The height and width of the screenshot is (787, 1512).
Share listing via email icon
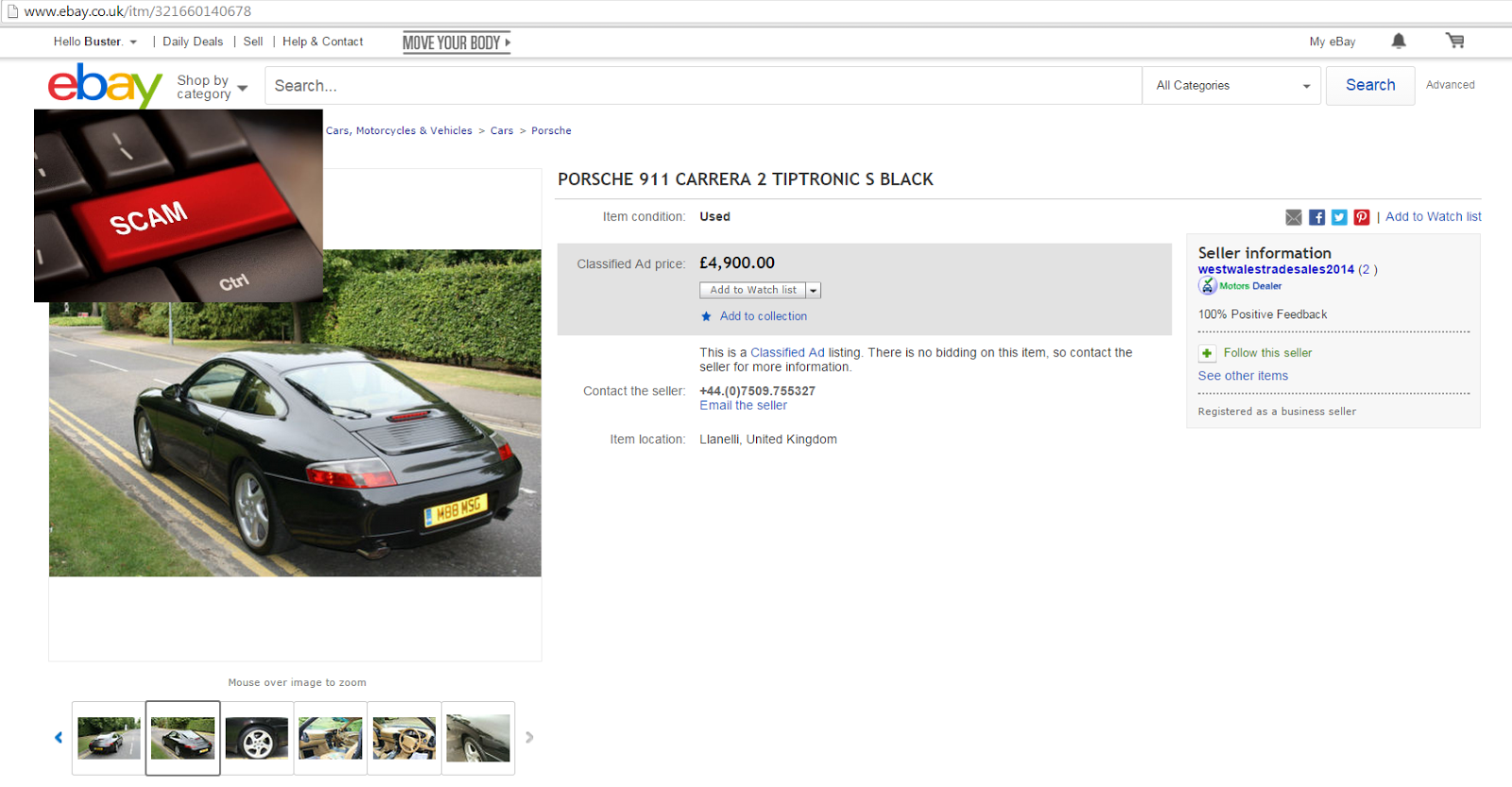point(1294,217)
